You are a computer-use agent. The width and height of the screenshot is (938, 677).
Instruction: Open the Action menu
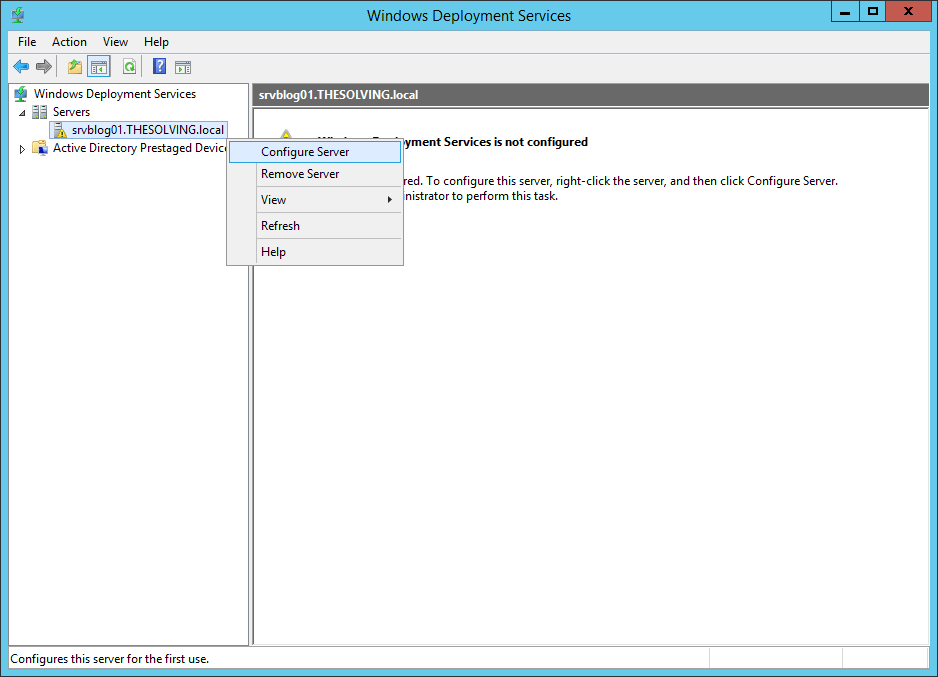tap(69, 42)
